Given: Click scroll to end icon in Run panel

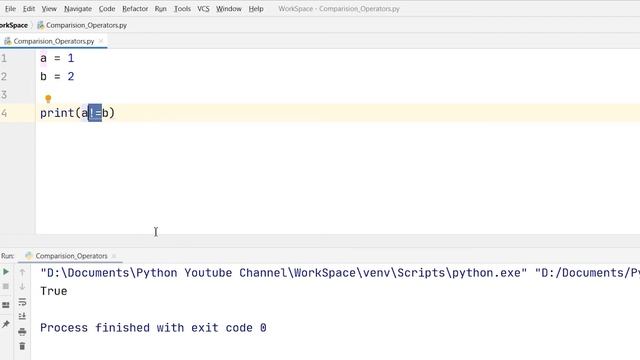Looking at the screenshot, I should point(22,316).
